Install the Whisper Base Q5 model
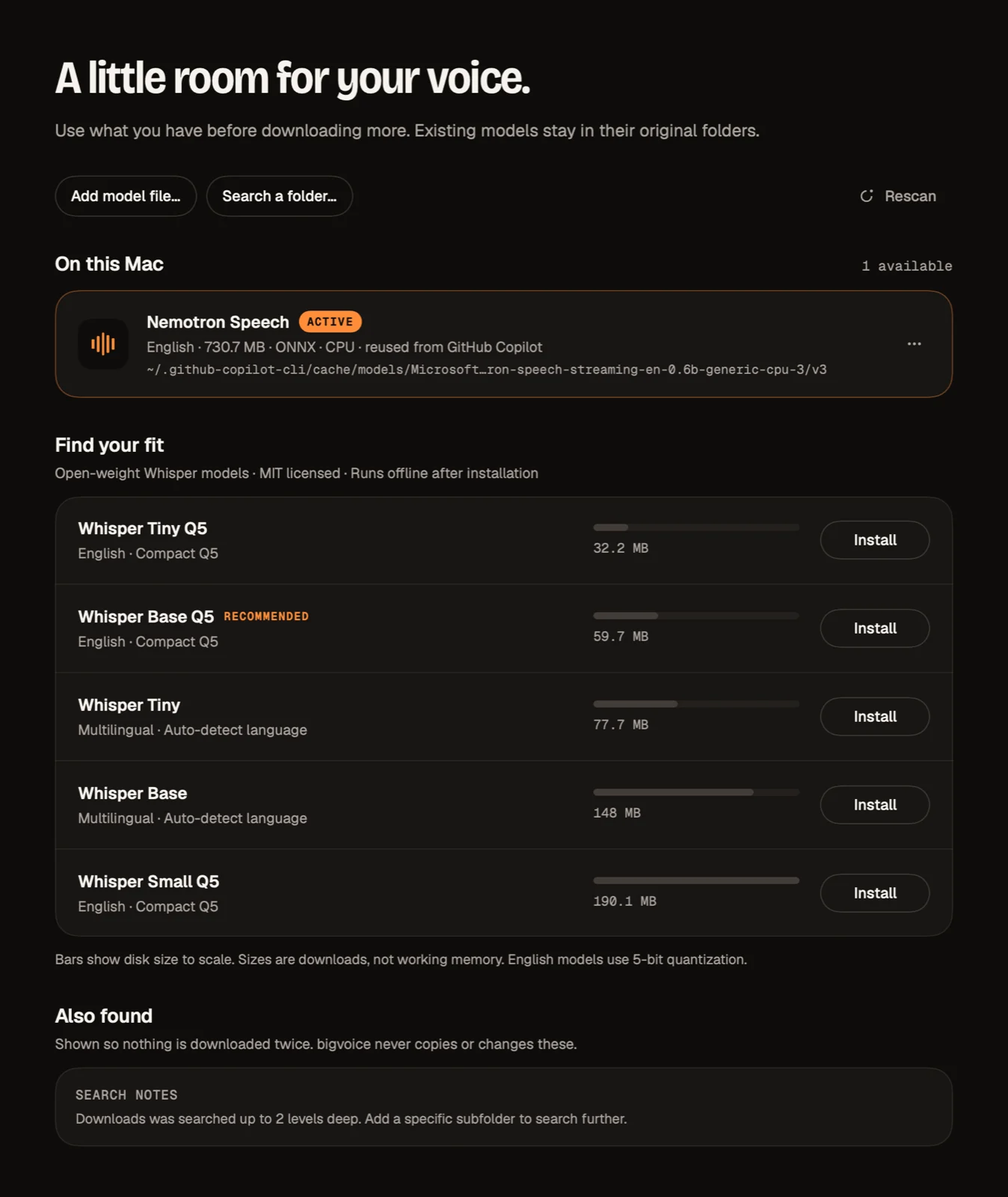The height and width of the screenshot is (1197, 1008). click(x=875, y=628)
